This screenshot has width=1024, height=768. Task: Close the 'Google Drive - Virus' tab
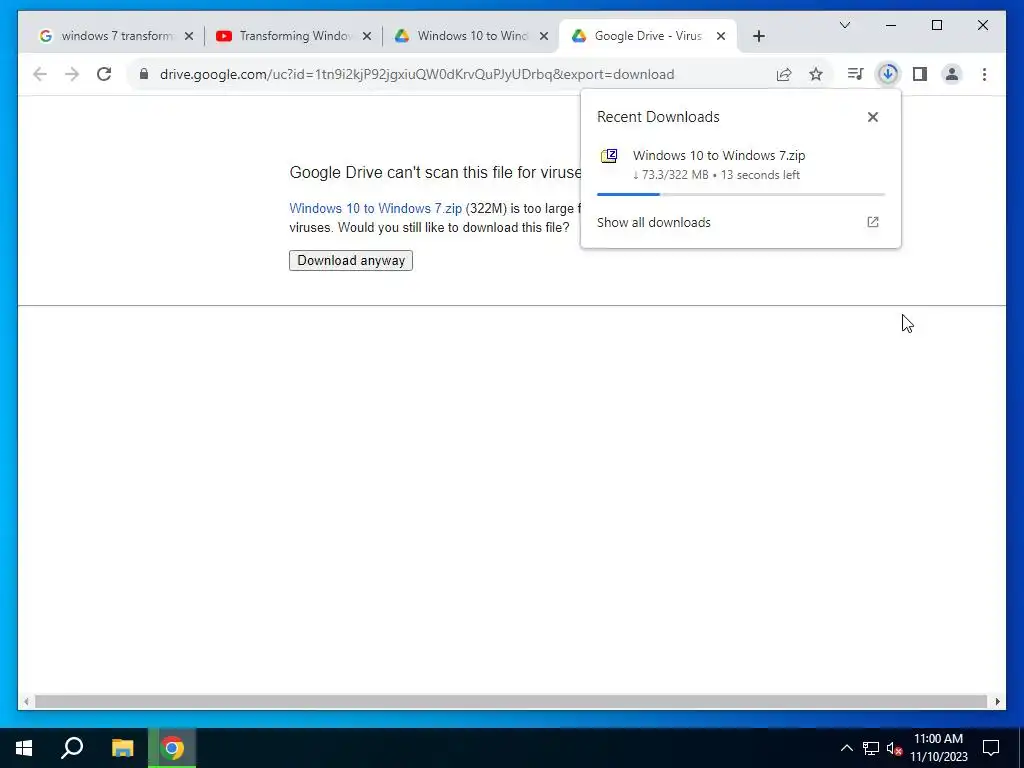click(x=721, y=36)
